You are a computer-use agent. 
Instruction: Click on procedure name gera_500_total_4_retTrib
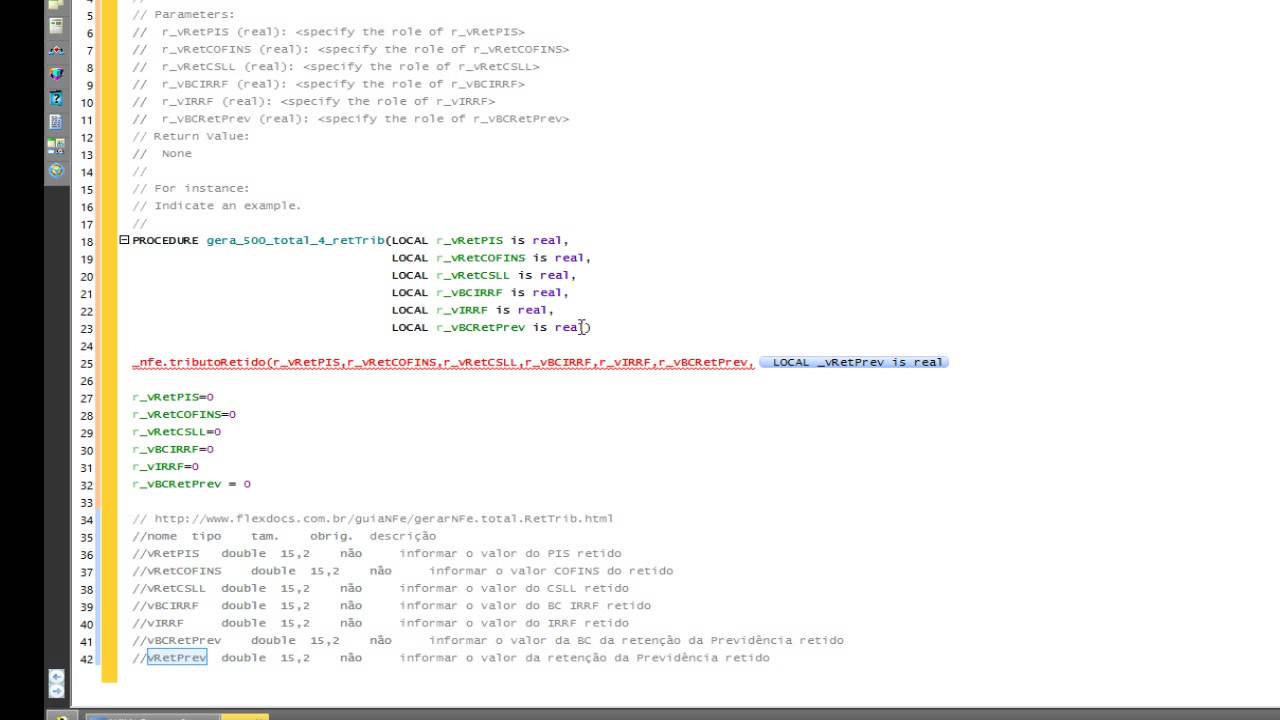pos(295,241)
